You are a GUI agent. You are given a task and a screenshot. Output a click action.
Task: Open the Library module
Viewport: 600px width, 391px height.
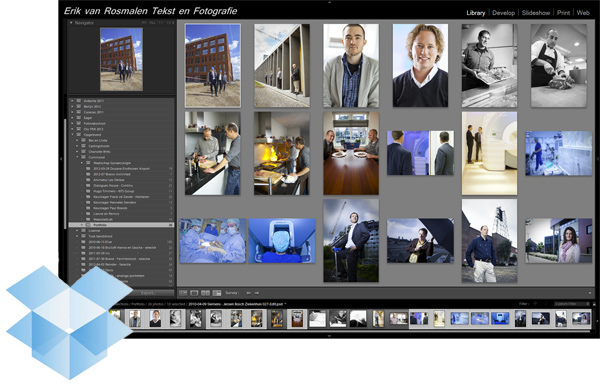pyautogui.click(x=476, y=13)
